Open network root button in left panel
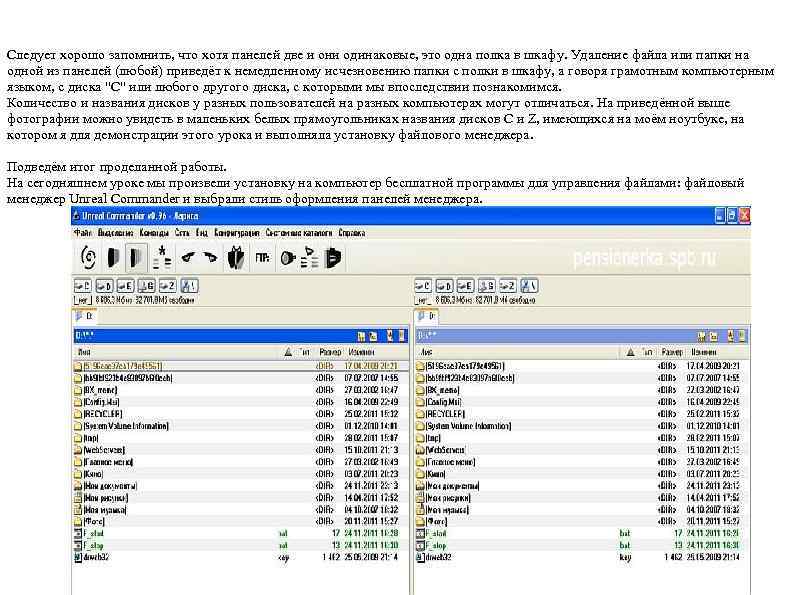Screen dimensions: 794x595 pyautogui.click(x=189, y=286)
